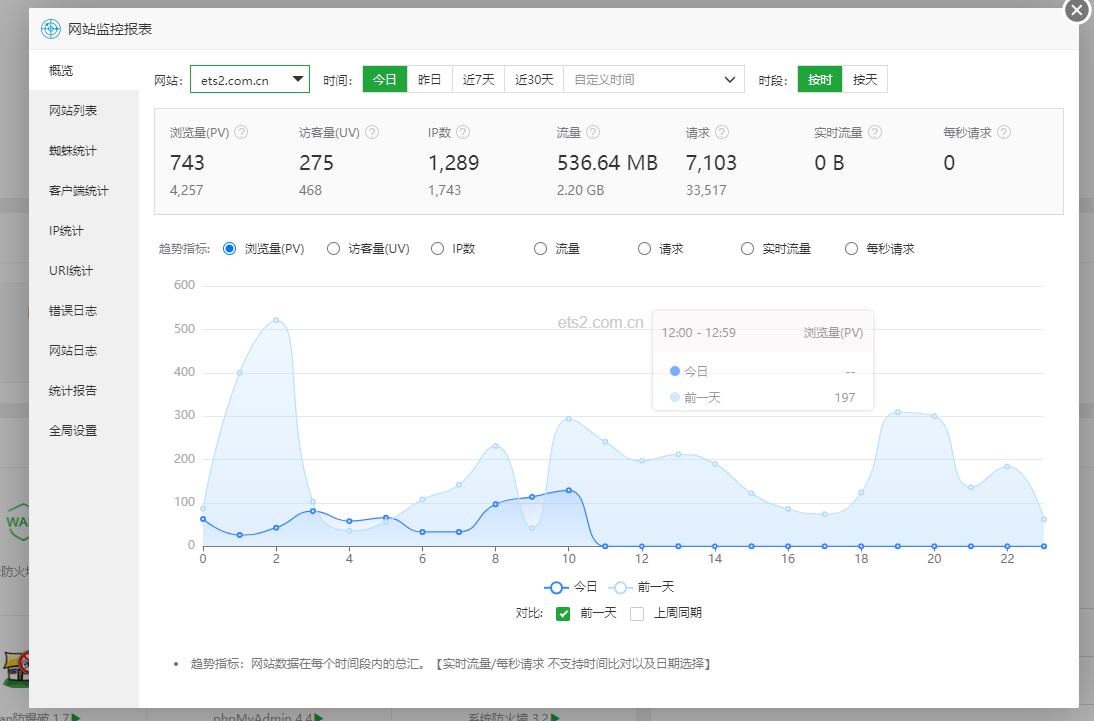Click the 7,103 requests value
This screenshot has width=1094, height=721.
coord(711,163)
